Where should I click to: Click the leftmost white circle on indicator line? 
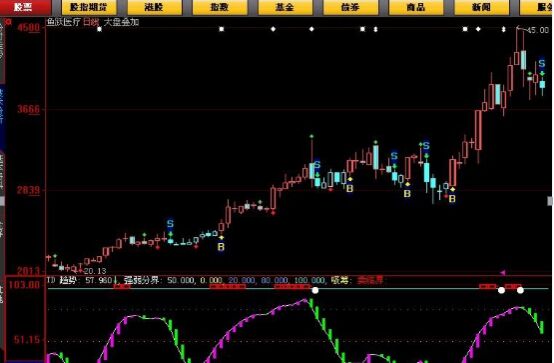[315, 290]
